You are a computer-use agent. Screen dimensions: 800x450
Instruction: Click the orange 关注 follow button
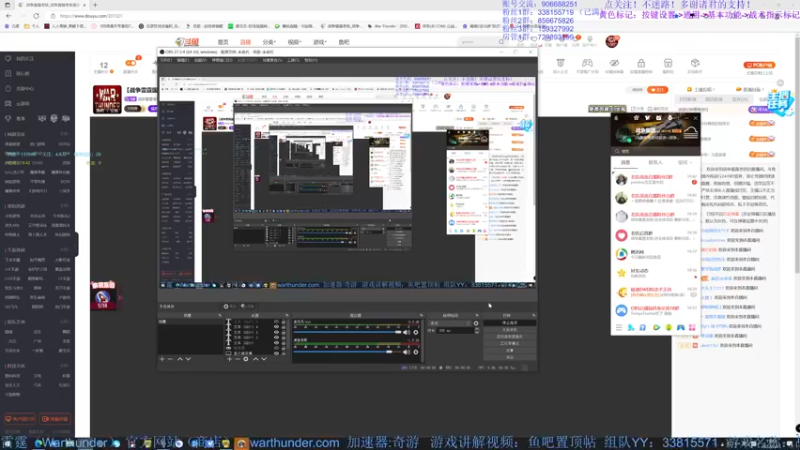point(658,90)
